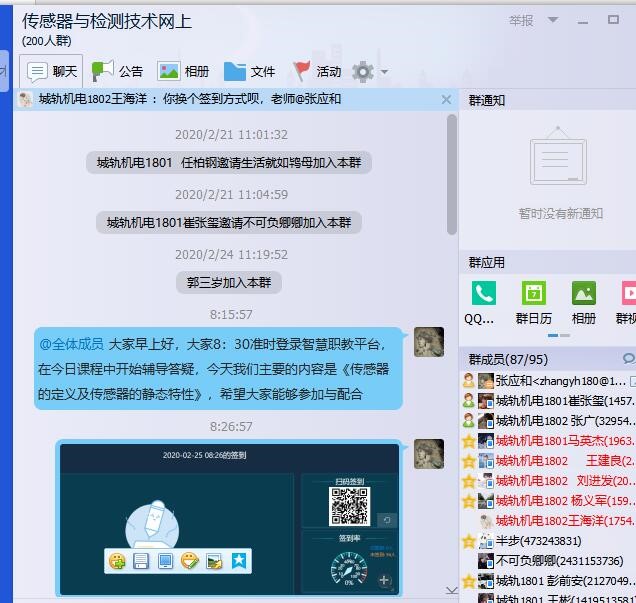Viewport: 636px width, 603px height.
Task: Click the add-to-emoticons smiley plus icon
Action: [117, 561]
